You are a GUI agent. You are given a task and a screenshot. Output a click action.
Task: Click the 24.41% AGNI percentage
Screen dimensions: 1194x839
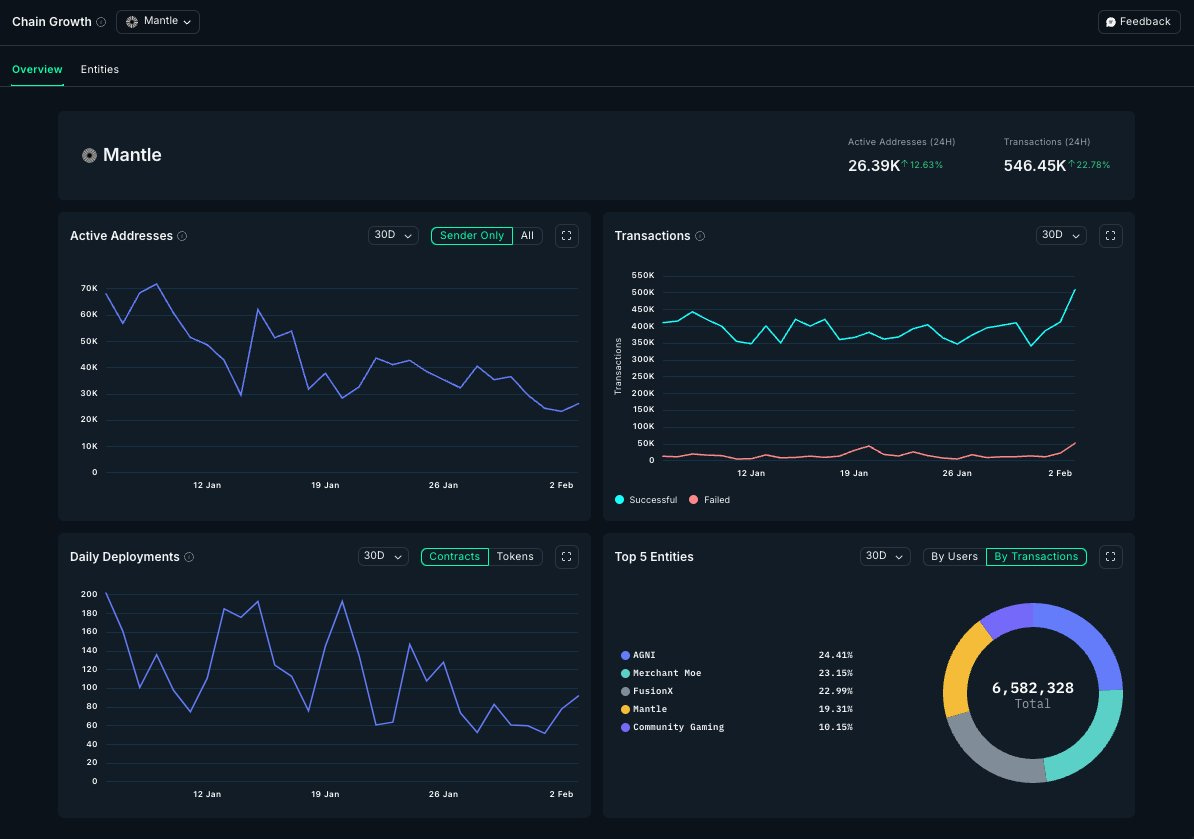(x=835, y=656)
